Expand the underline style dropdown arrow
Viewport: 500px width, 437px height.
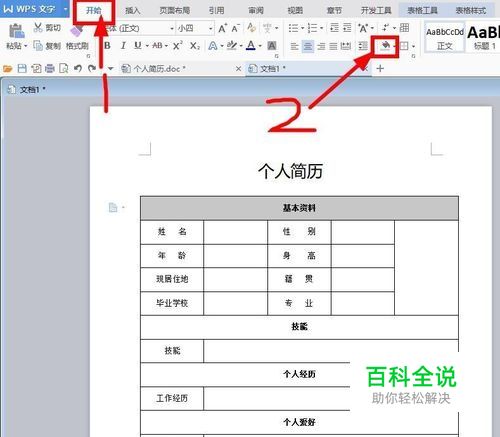point(147,46)
